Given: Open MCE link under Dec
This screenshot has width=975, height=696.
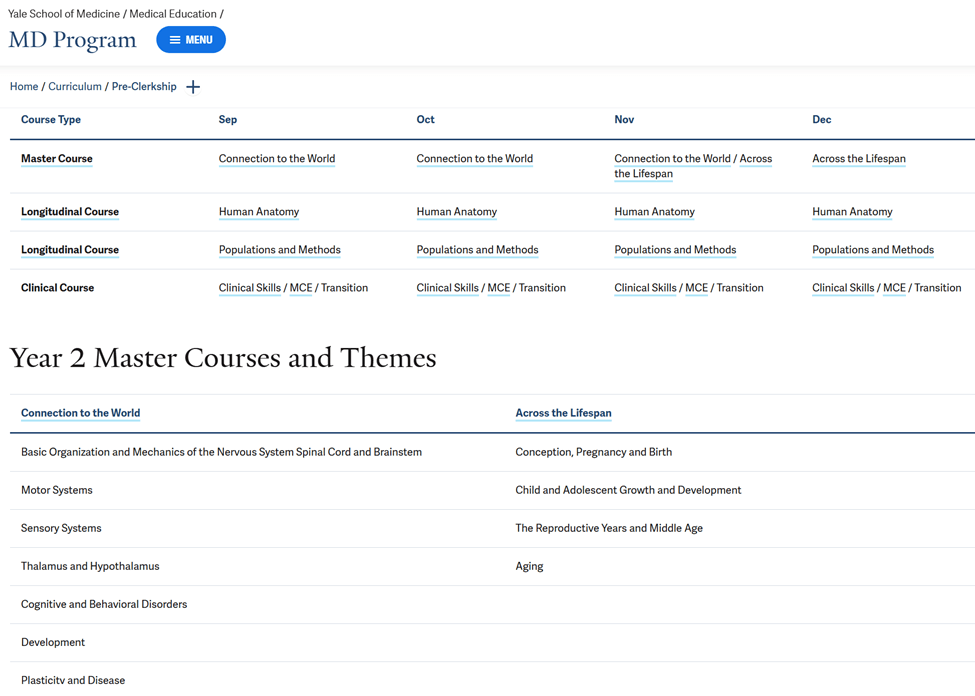Looking at the screenshot, I should click(x=894, y=287).
